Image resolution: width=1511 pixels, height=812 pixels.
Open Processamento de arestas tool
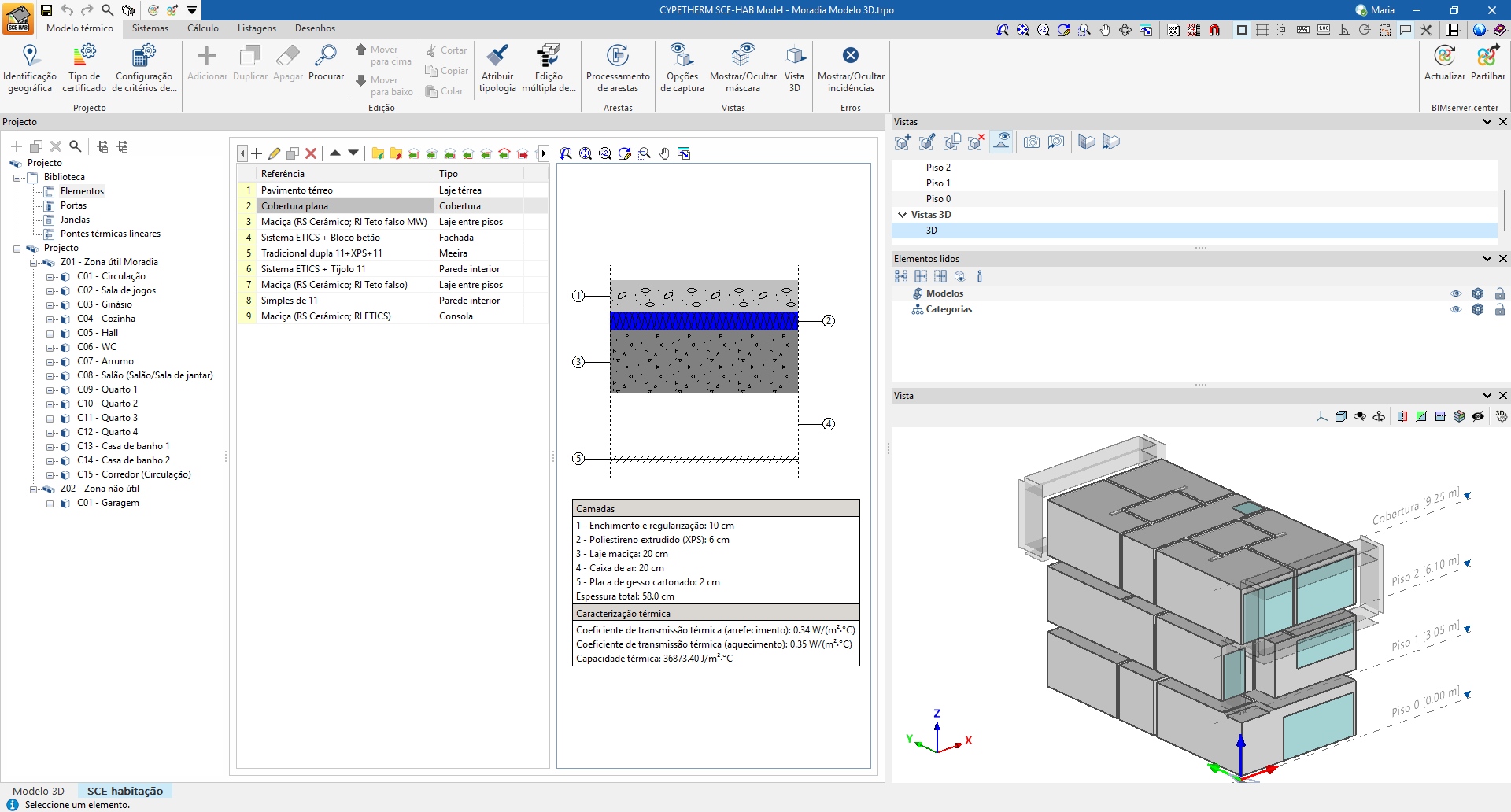[618, 56]
